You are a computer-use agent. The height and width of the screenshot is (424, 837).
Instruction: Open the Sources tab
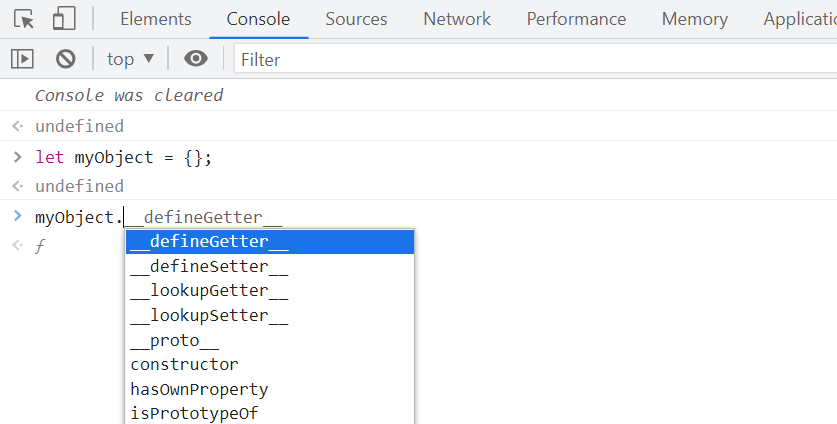tap(356, 19)
